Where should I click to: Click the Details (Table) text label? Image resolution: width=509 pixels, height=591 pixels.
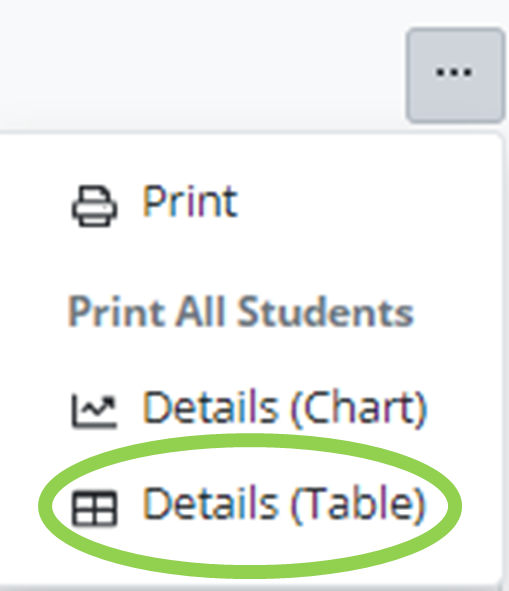click(x=284, y=505)
